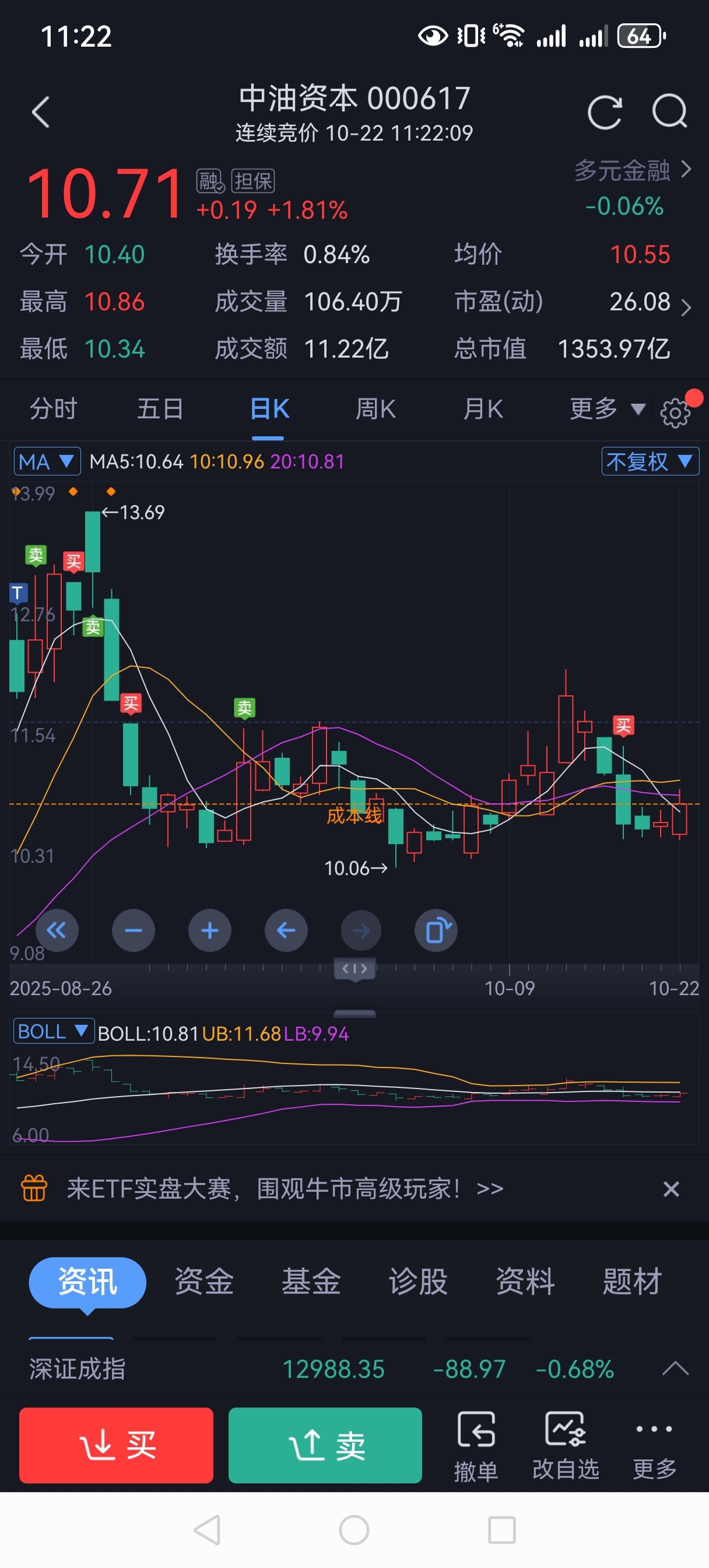This screenshot has height=1568, width=709.
Task: Jump to earliest candles with double-left arrow
Action: point(57,929)
